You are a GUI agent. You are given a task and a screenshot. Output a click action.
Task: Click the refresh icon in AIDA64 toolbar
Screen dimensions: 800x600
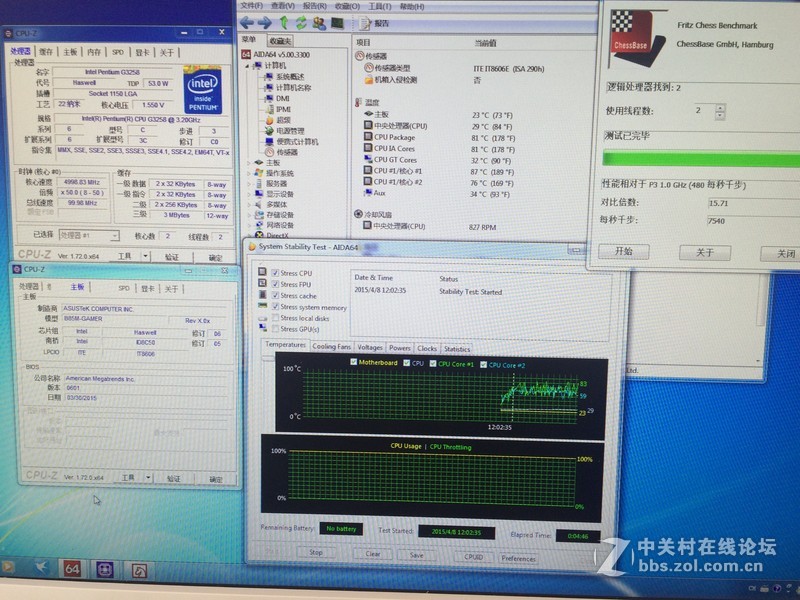tap(300, 23)
